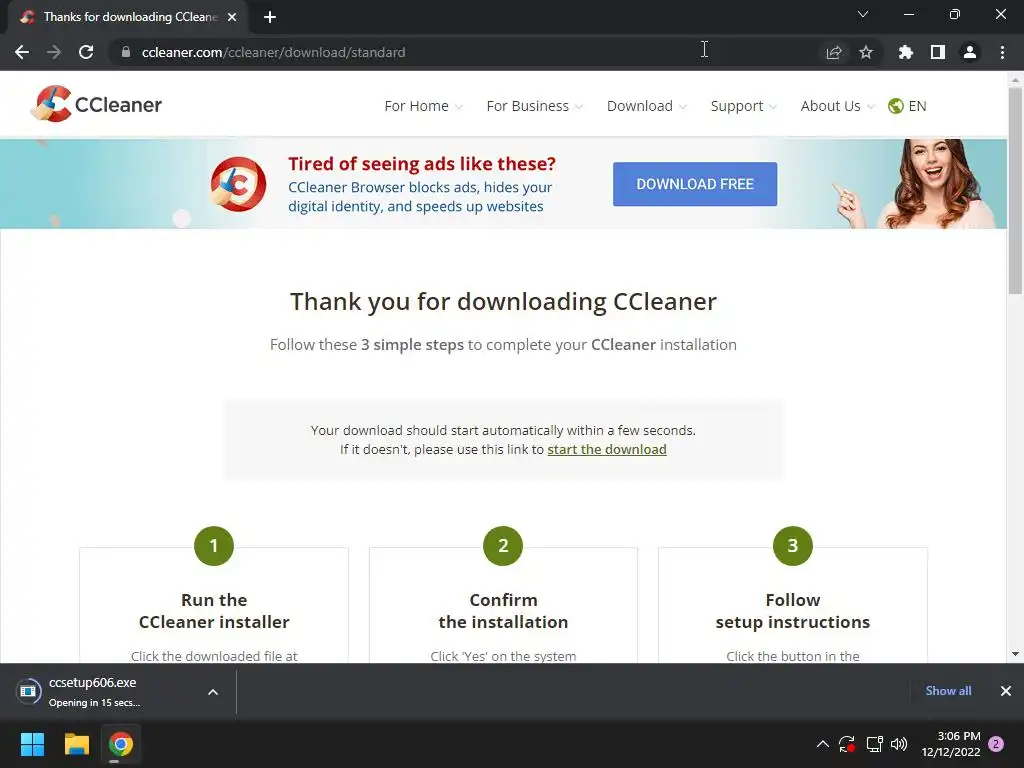Click scrollbar down arrow
Viewport: 1024px width, 768px height.
coord(1015,654)
